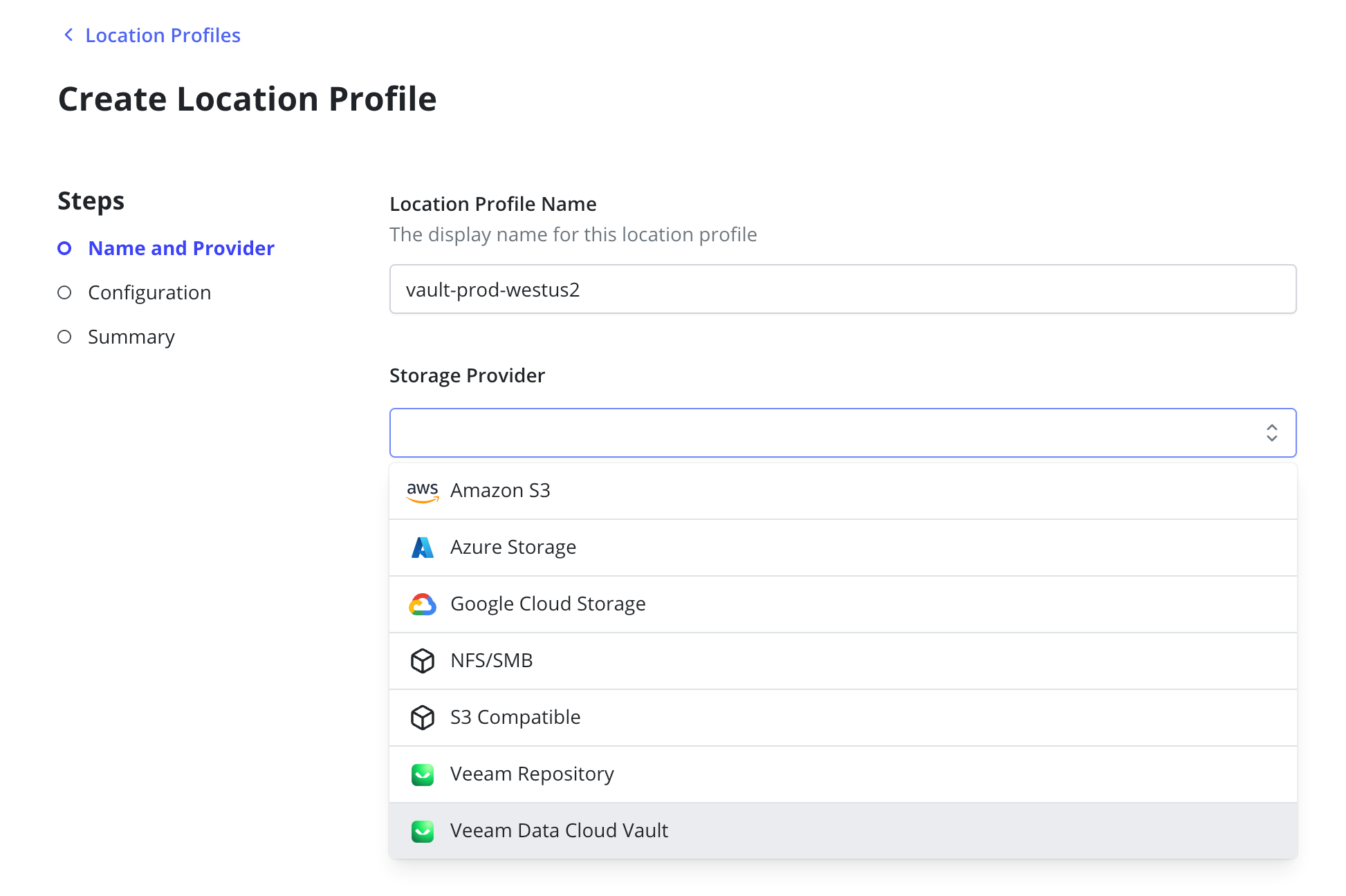
Task: Click the AWS logo icon
Action: click(x=422, y=491)
